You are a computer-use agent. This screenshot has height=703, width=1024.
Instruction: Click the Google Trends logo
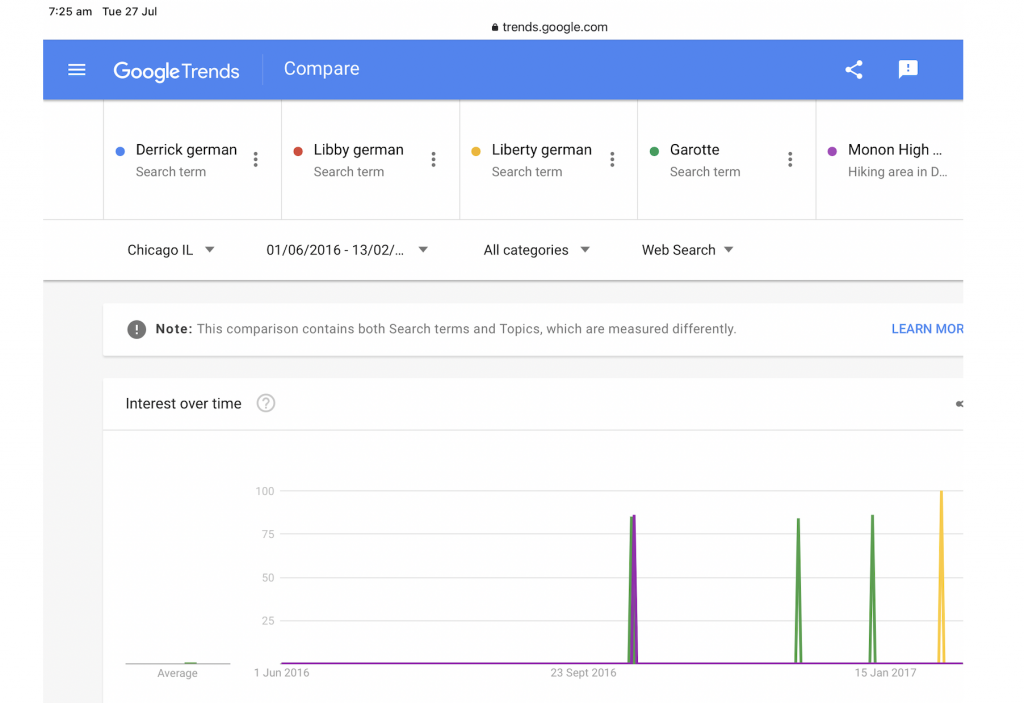(x=176, y=70)
